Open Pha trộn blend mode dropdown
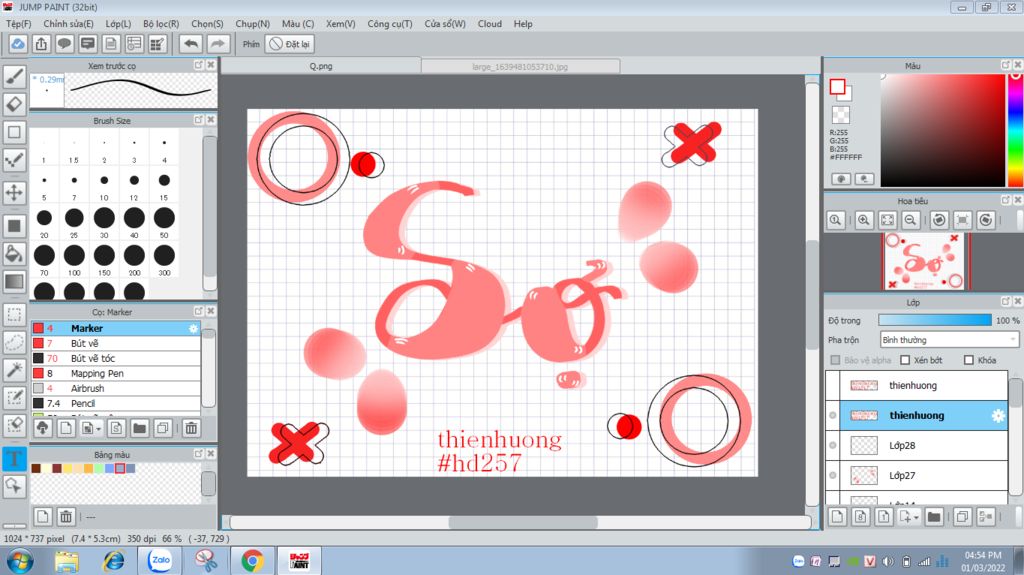 pyautogui.click(x=948, y=340)
